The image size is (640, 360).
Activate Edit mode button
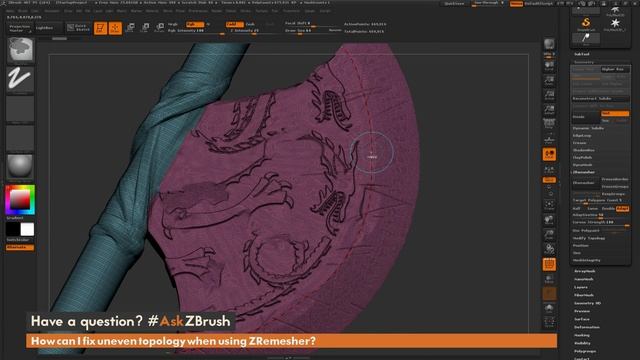click(x=100, y=28)
